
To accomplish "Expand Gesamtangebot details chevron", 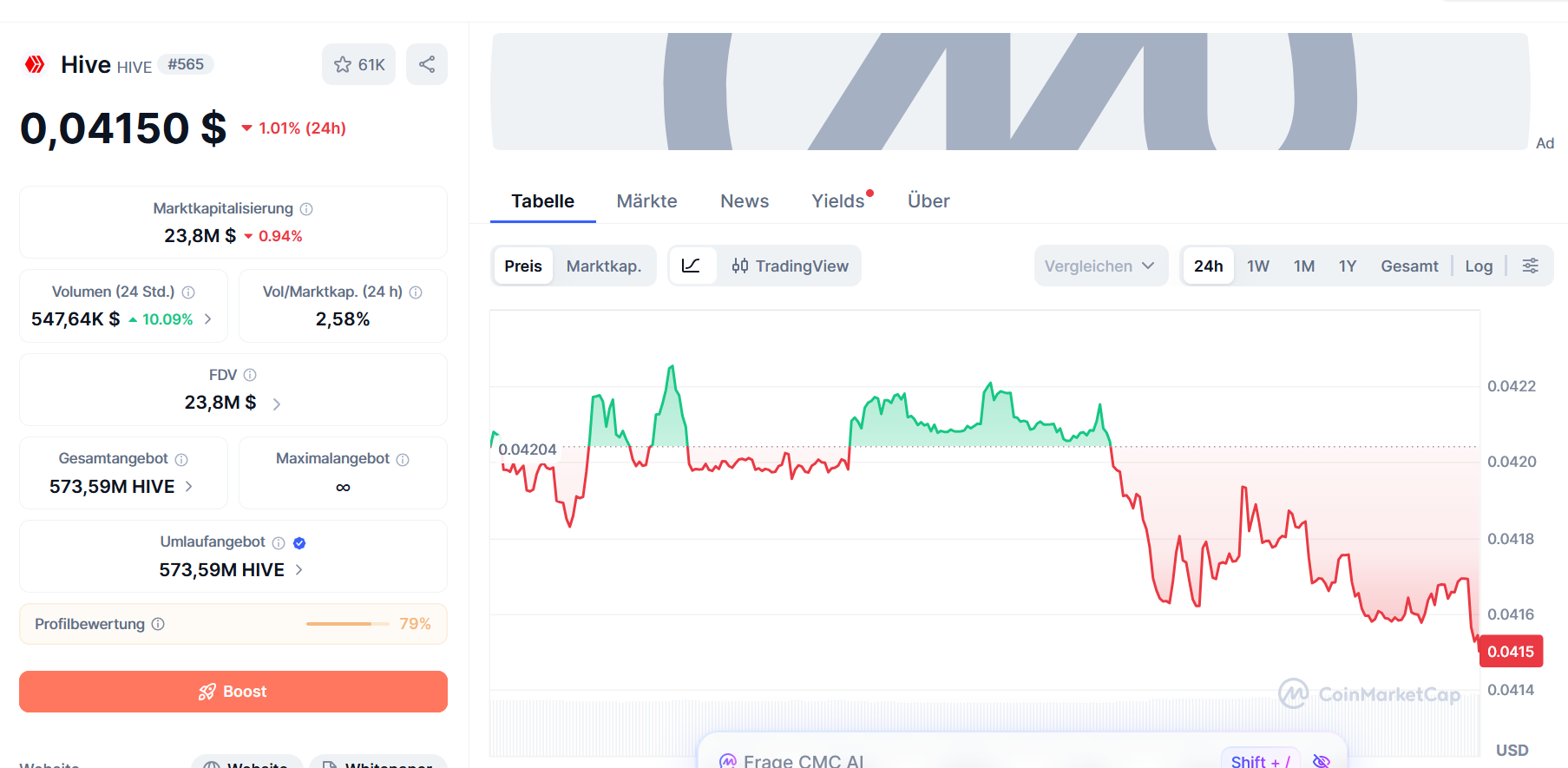I will click(189, 487).
